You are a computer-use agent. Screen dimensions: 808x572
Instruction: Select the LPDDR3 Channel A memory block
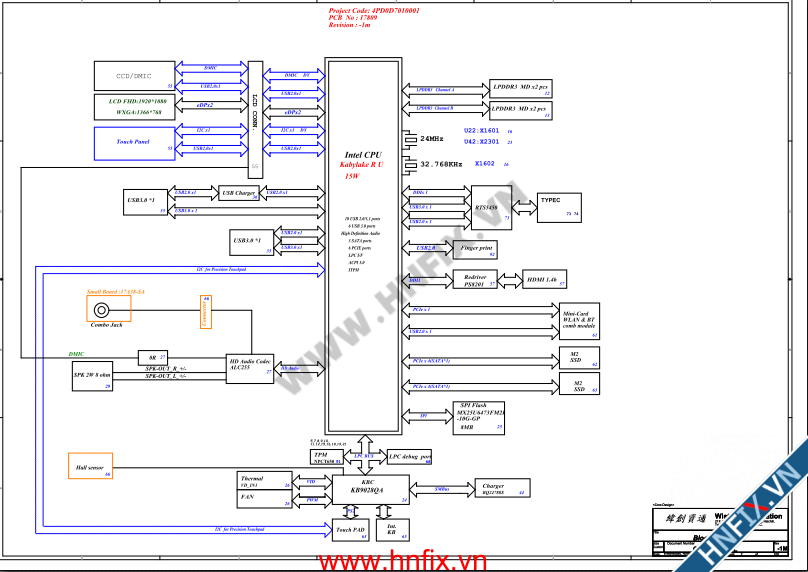tap(520, 89)
